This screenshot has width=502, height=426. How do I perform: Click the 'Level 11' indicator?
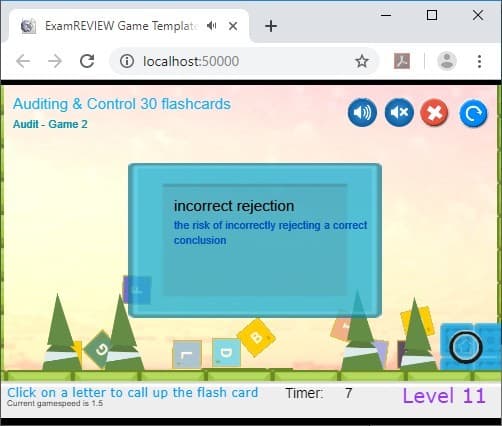tap(444, 396)
